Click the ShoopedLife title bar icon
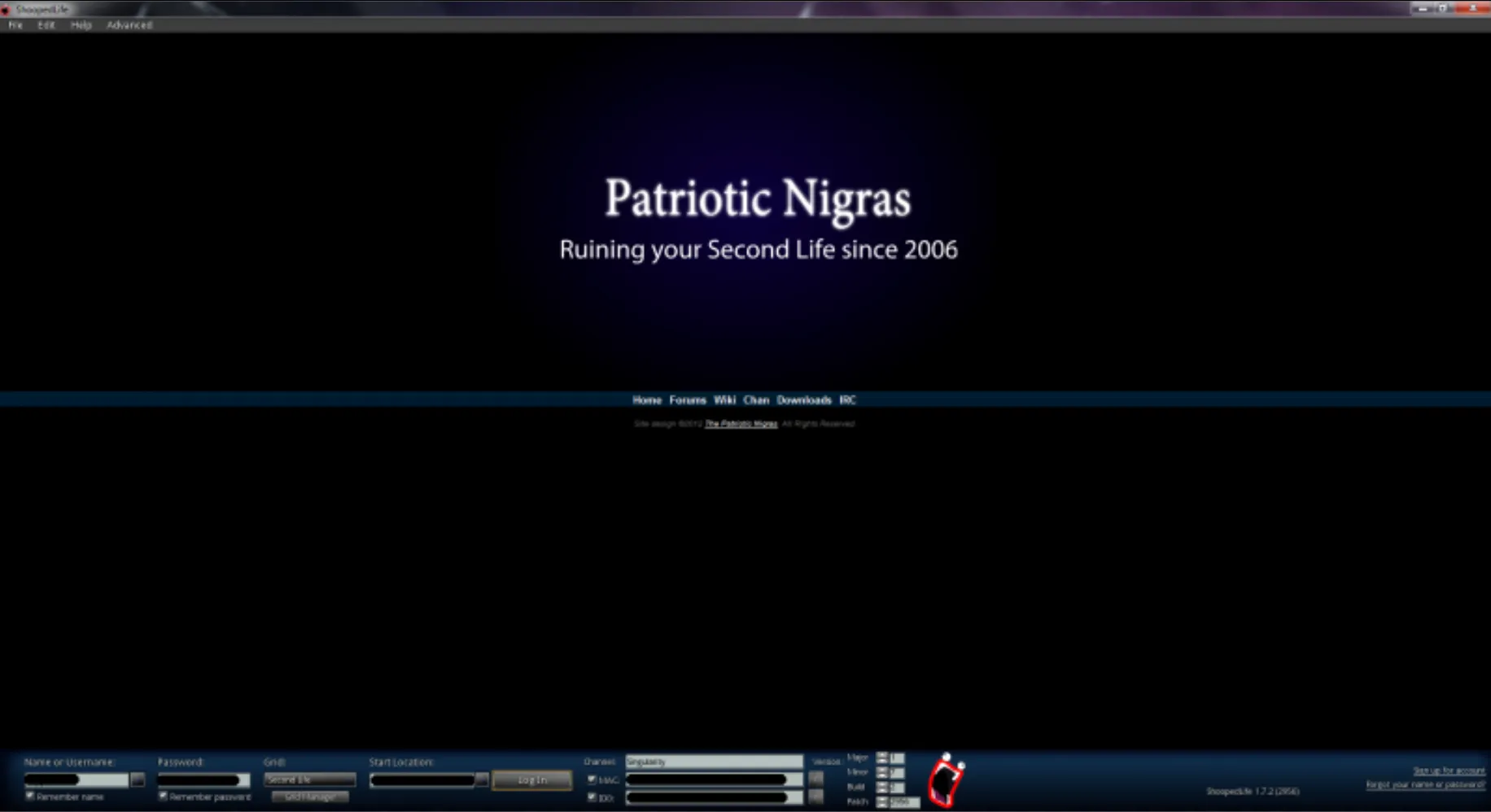Screen dimensions: 1491x812 [x=6, y=9]
